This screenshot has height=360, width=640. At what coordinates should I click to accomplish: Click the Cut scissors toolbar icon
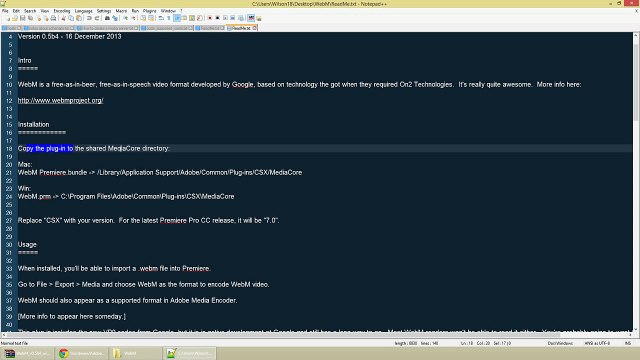tap(64, 18)
